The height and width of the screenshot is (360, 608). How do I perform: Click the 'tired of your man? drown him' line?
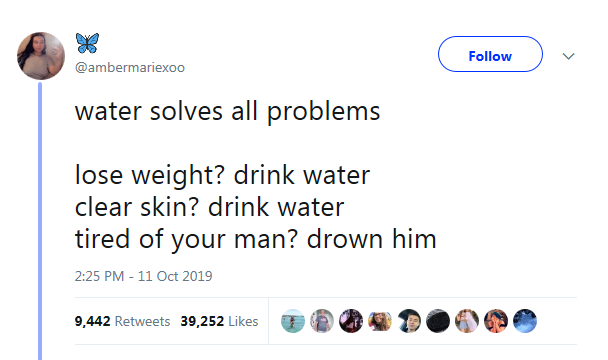pyautogui.click(x=256, y=240)
